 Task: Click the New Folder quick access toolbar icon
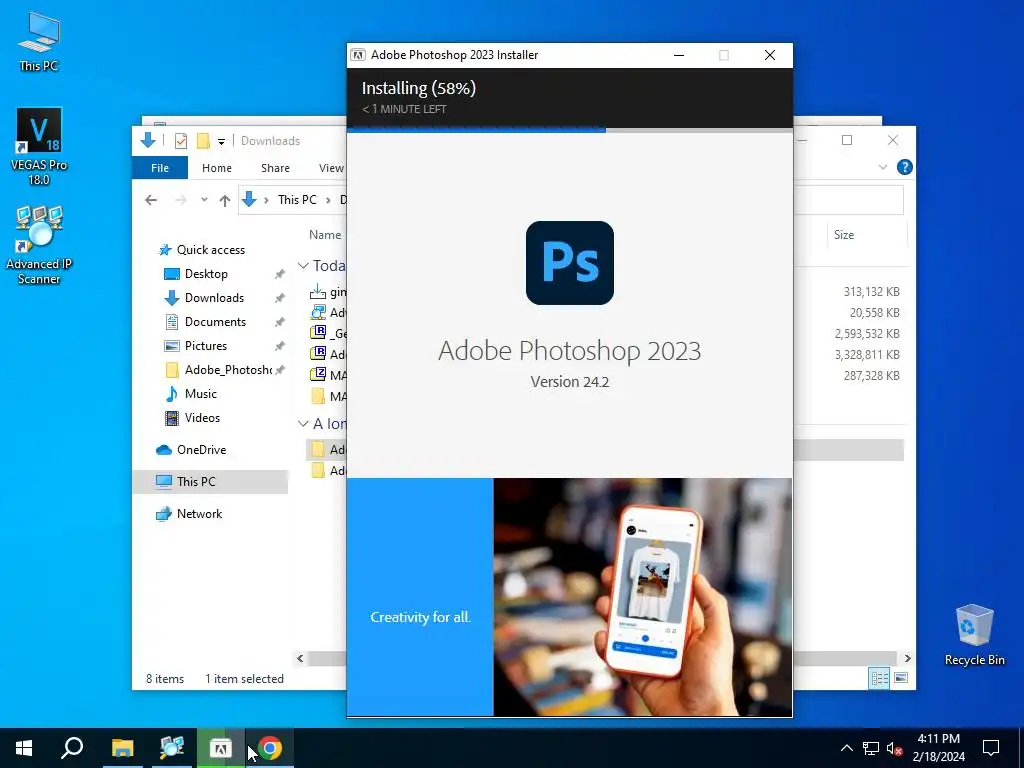[203, 140]
